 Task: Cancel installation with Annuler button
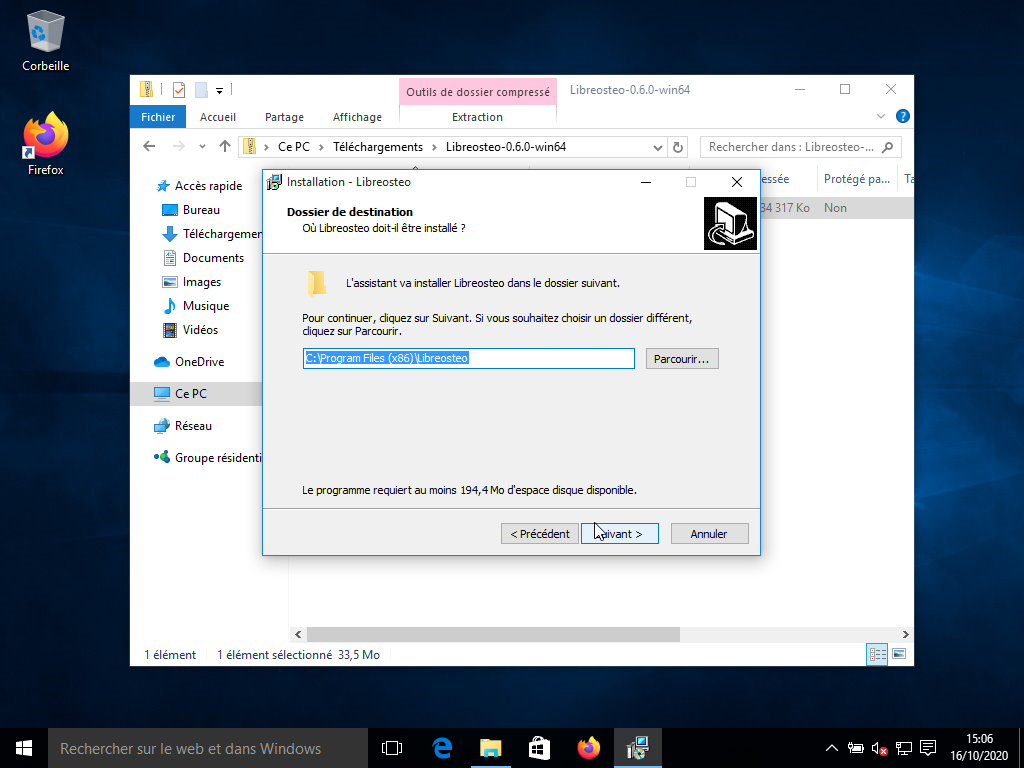[x=709, y=534]
